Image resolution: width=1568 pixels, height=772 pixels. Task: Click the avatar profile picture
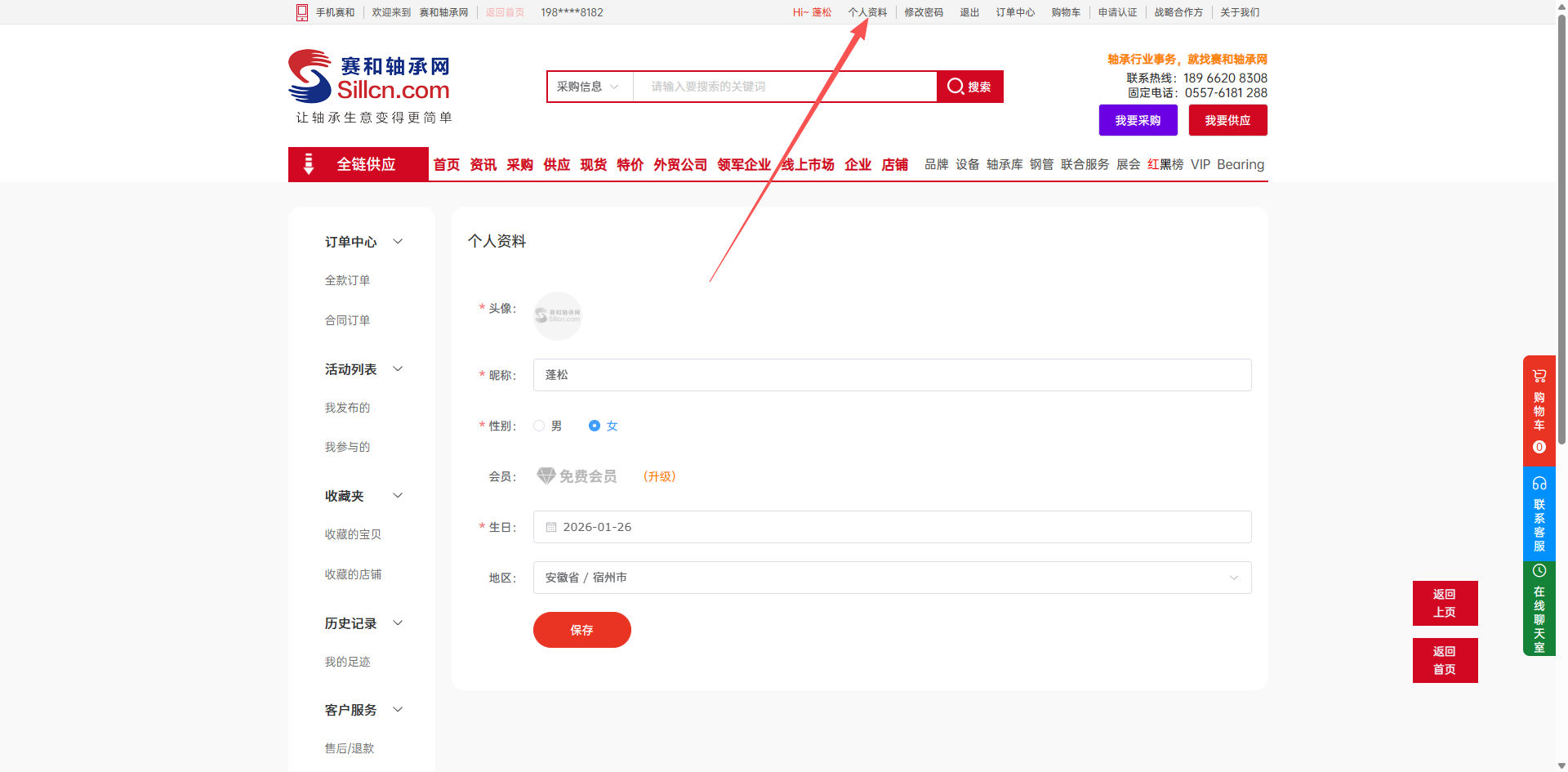point(558,315)
